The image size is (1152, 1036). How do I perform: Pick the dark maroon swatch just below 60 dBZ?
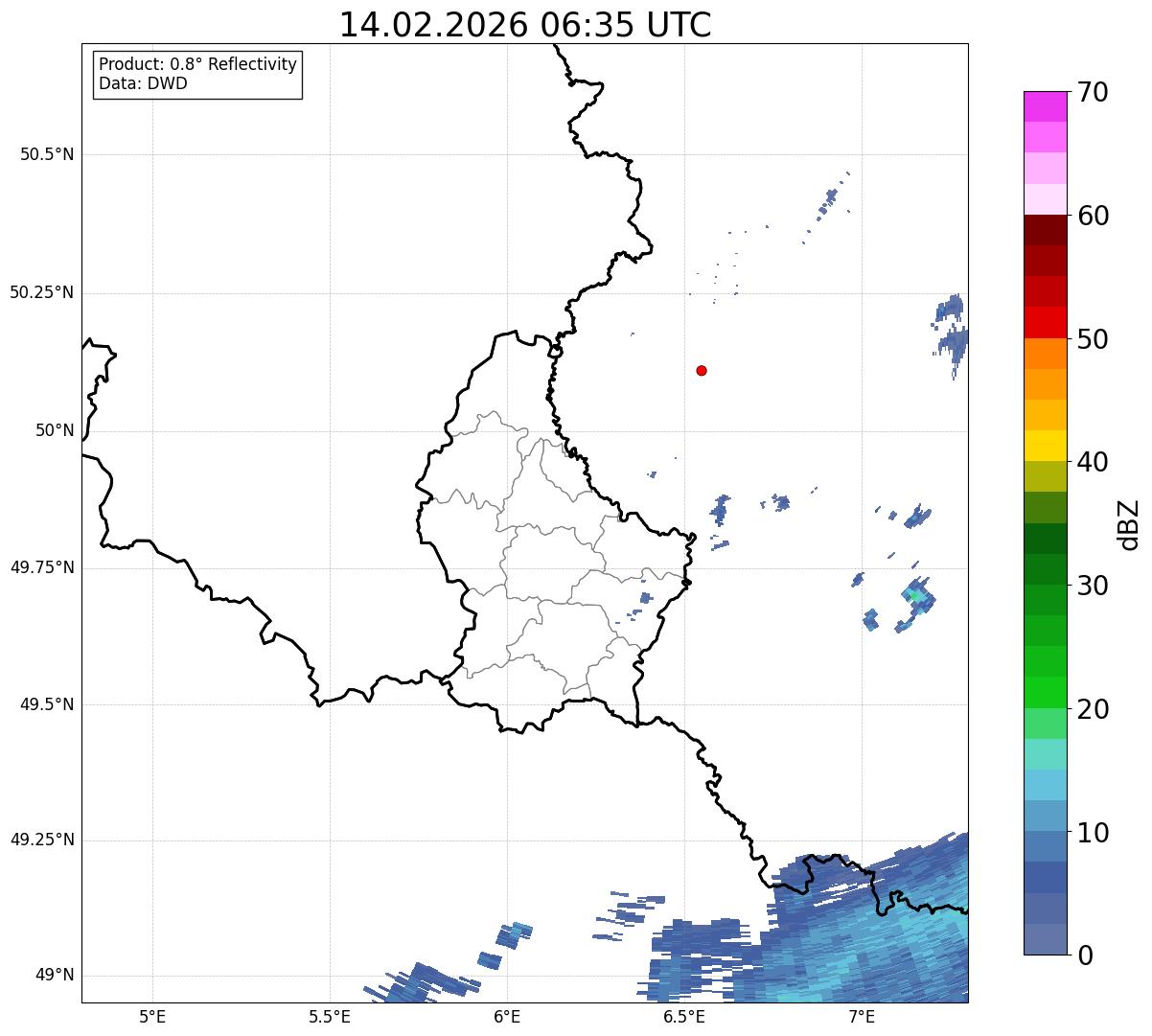point(1045,230)
